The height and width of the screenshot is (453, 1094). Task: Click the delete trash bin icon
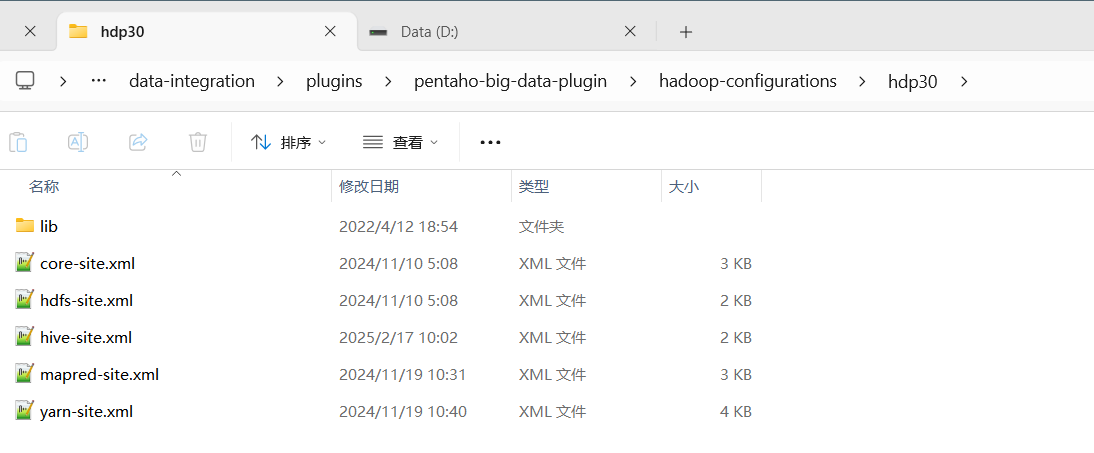click(198, 142)
